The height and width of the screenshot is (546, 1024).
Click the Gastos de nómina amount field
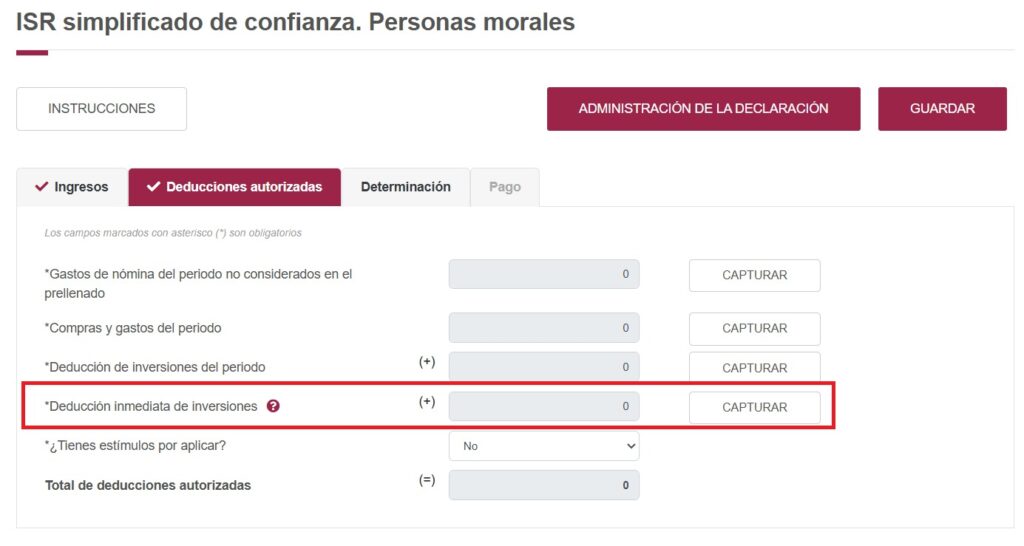[x=543, y=274]
